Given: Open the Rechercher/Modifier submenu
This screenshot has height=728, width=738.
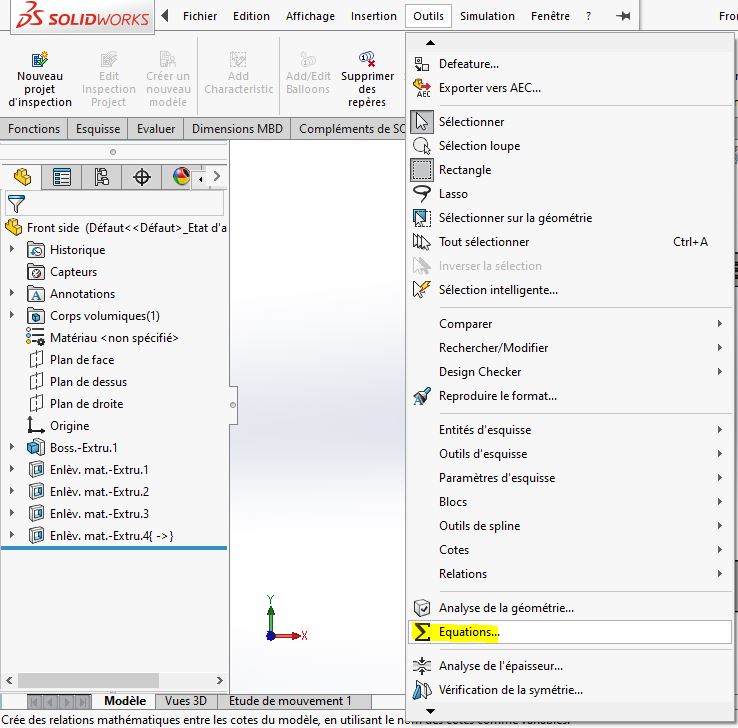Looking at the screenshot, I should [x=571, y=348].
